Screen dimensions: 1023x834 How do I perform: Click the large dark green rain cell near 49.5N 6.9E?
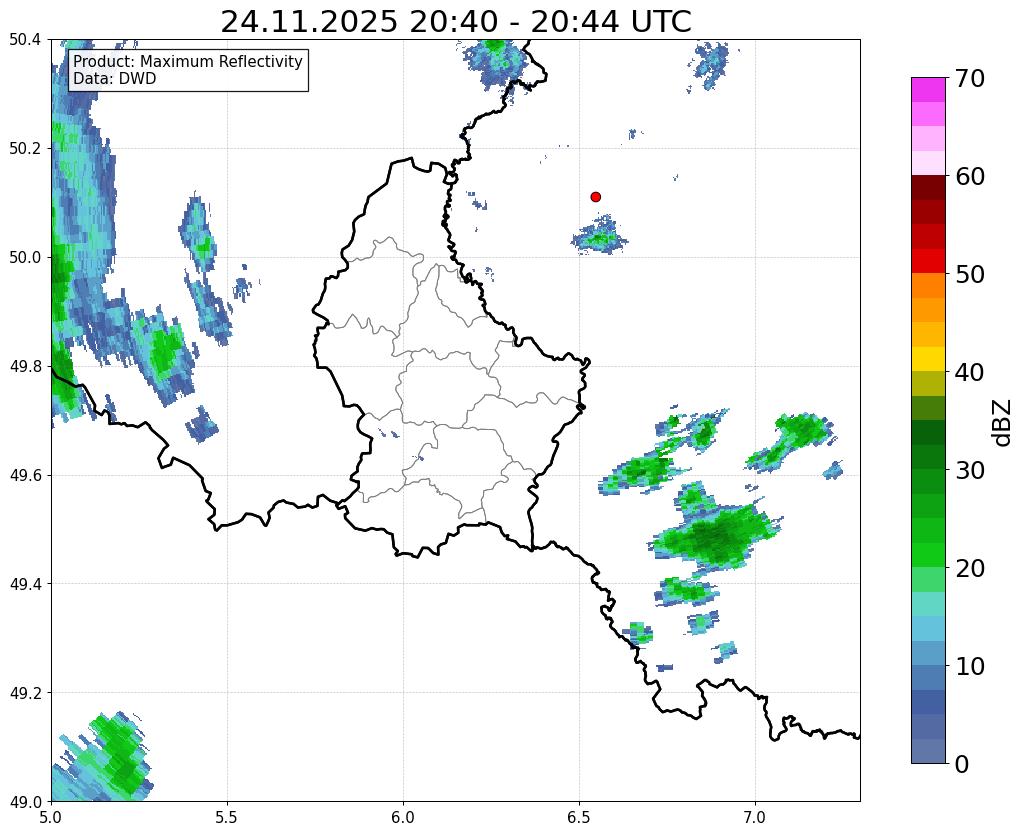[x=715, y=535]
